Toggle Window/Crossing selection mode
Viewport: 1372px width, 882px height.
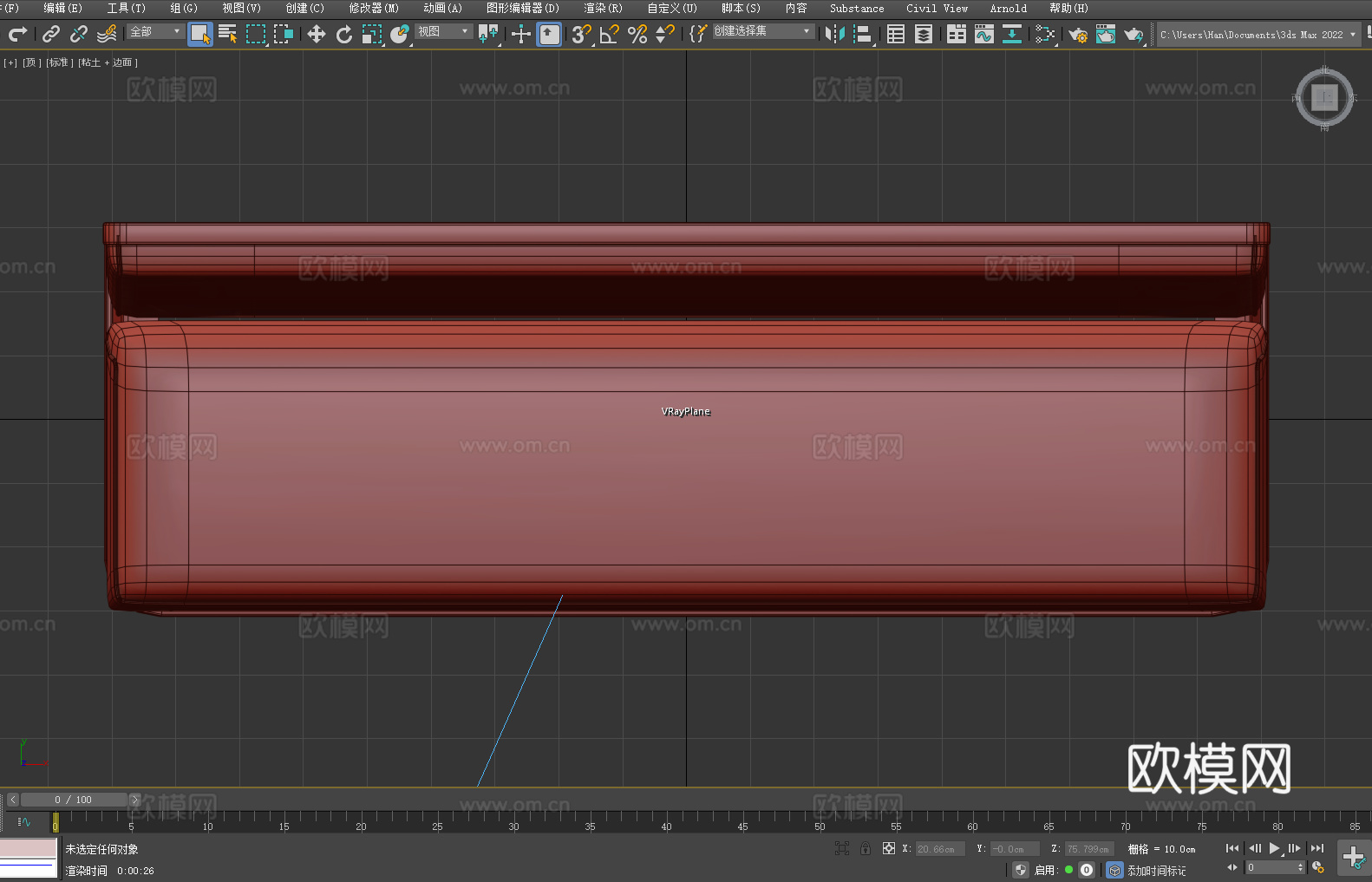click(284, 34)
